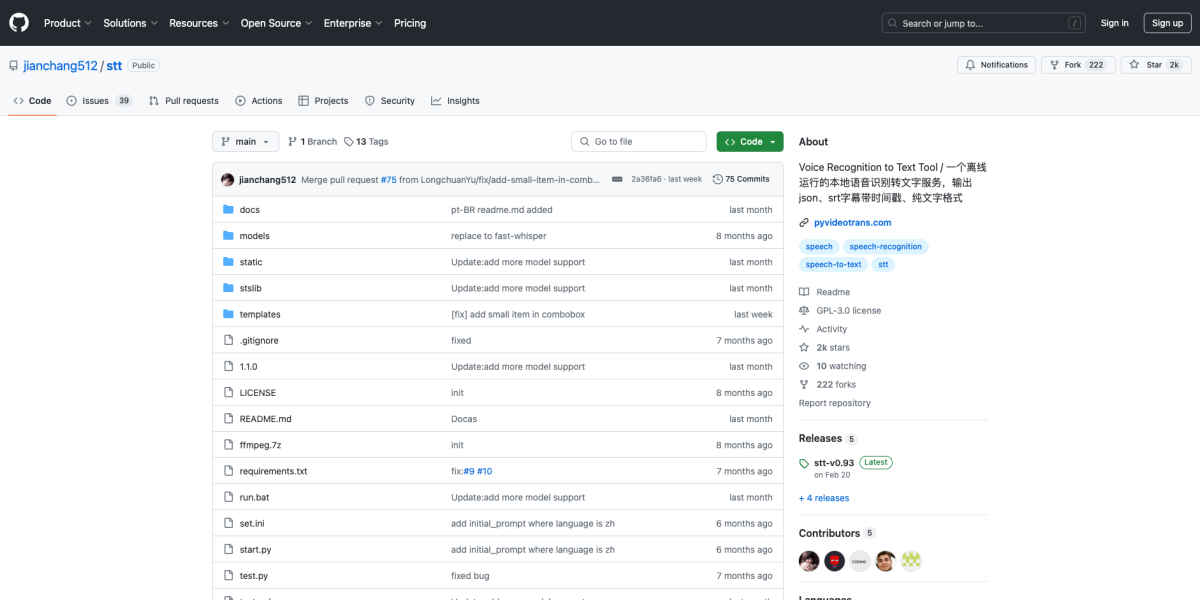
Task: Click the Readme book icon
Action: click(804, 292)
